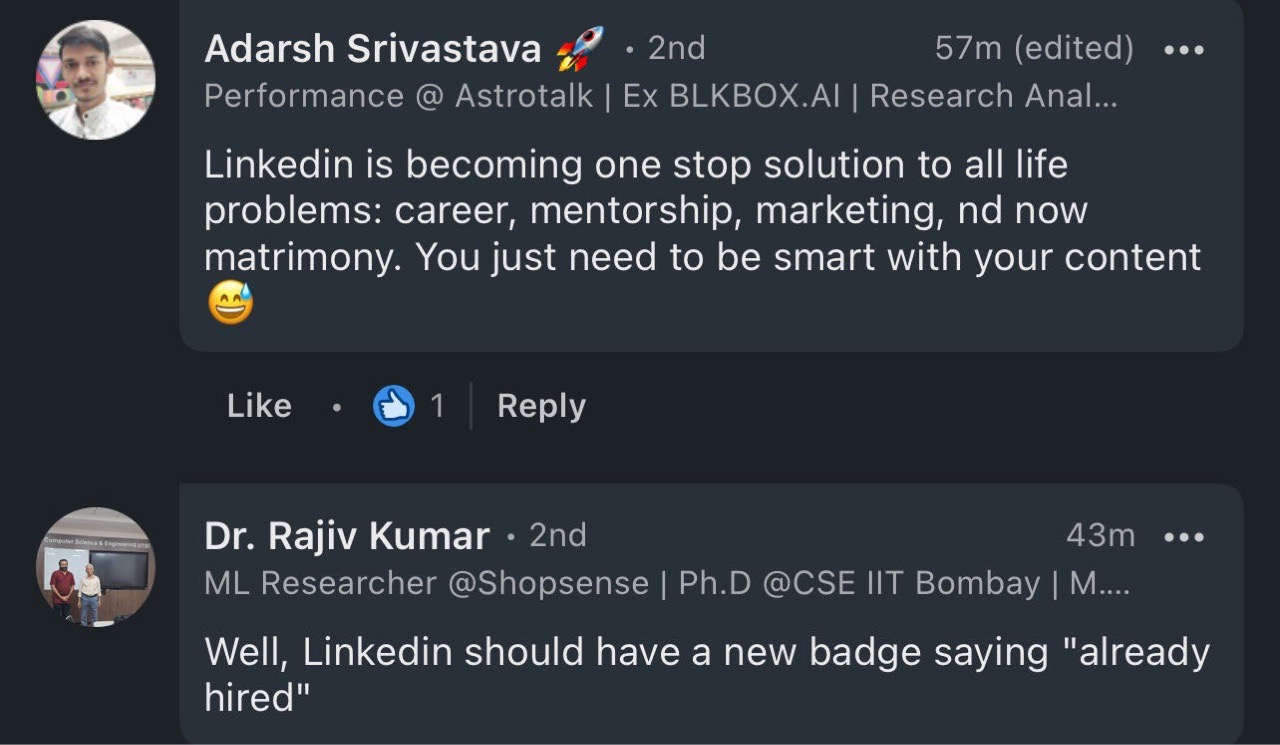The height and width of the screenshot is (745, 1280).
Task: Open the three-dot menu on Adarsh's comment
Action: [1184, 49]
